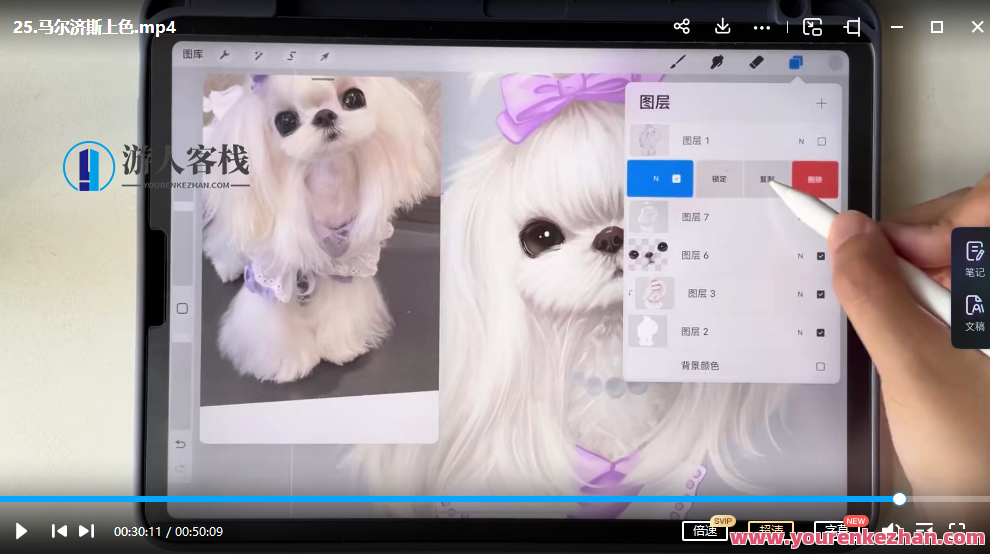Screen dimensions: 990x554
Task: Tap the dog reference photo window
Action: [320, 258]
